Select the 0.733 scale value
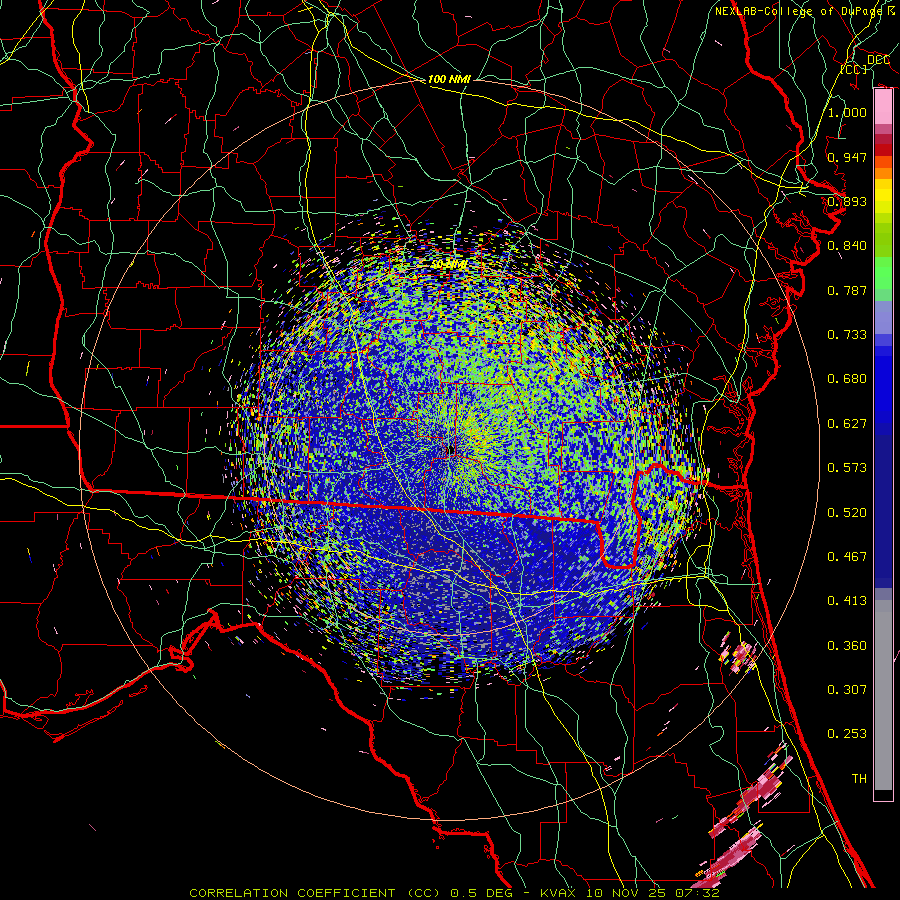The height and width of the screenshot is (900, 900). 847,335
